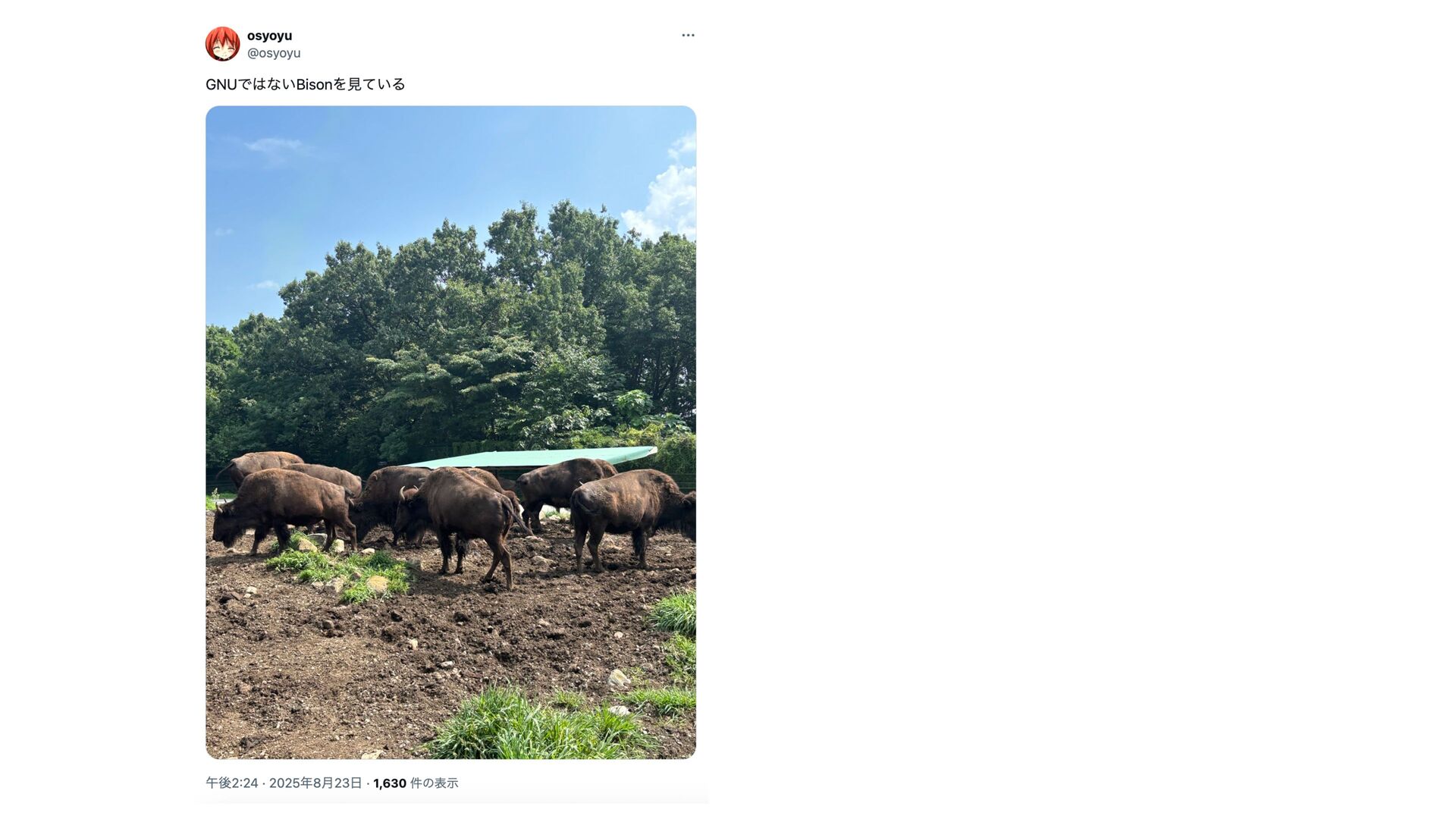Click the tweet text mentioning GNU and Bison
Viewport: 1456px width, 819px height.
pos(306,84)
